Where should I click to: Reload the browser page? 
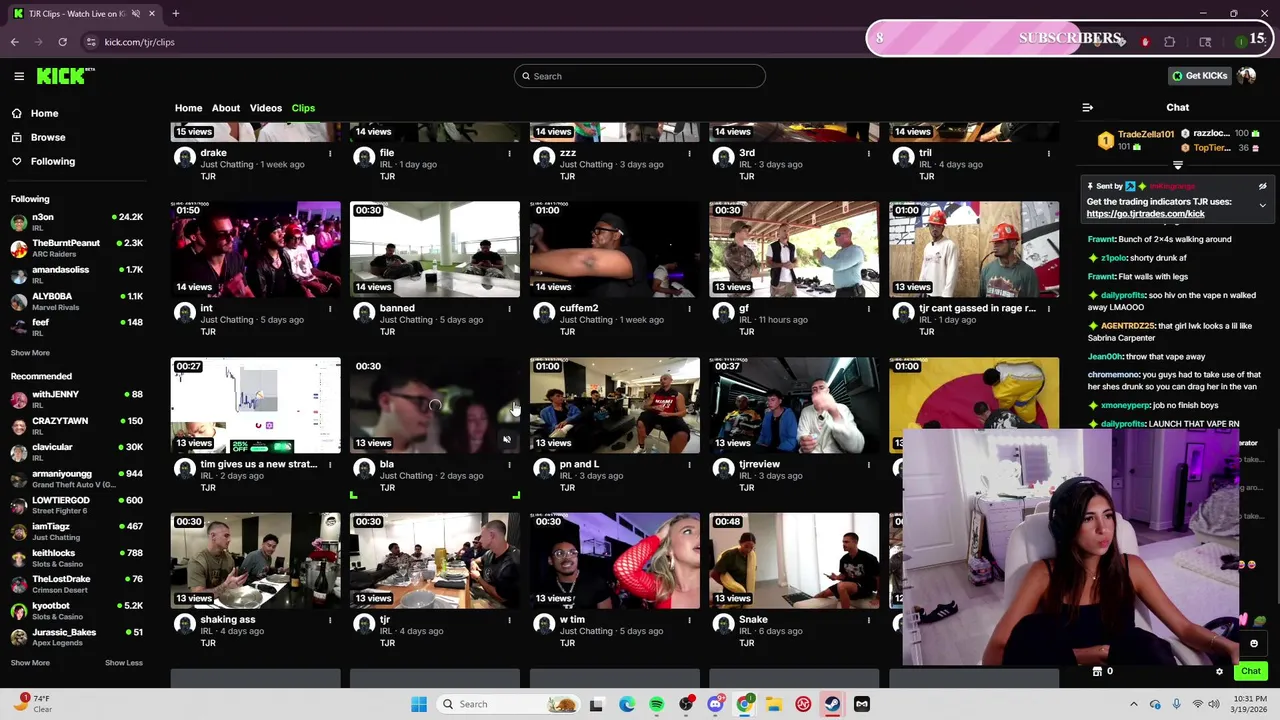[62, 42]
